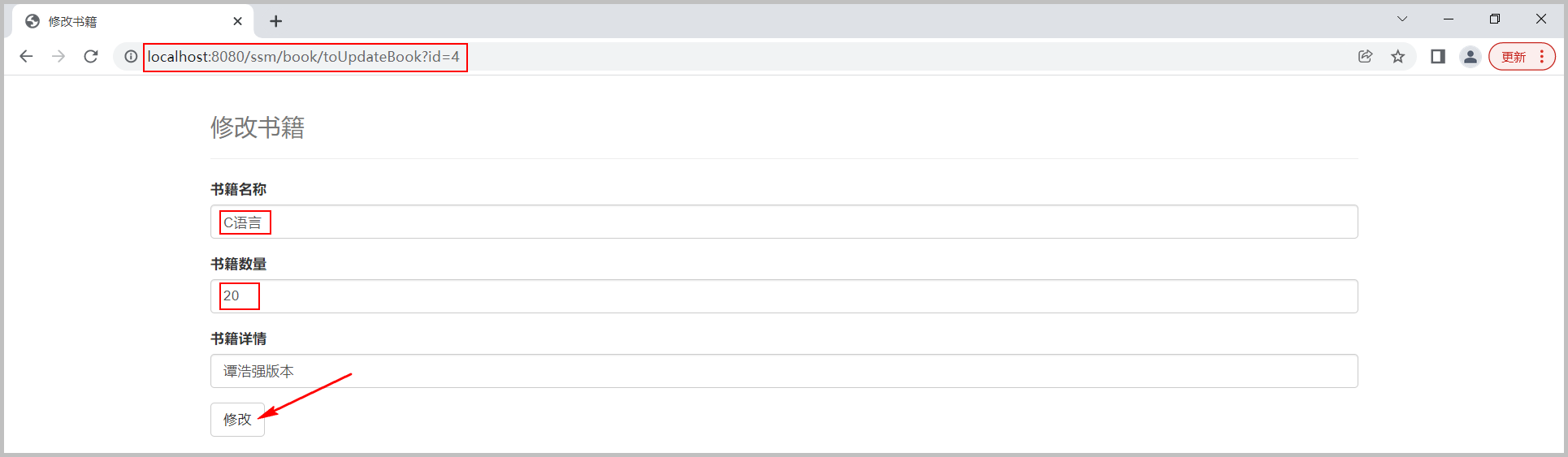Viewport: 1568px width, 457px height.
Task: Open a new browser tab
Action: tap(276, 21)
